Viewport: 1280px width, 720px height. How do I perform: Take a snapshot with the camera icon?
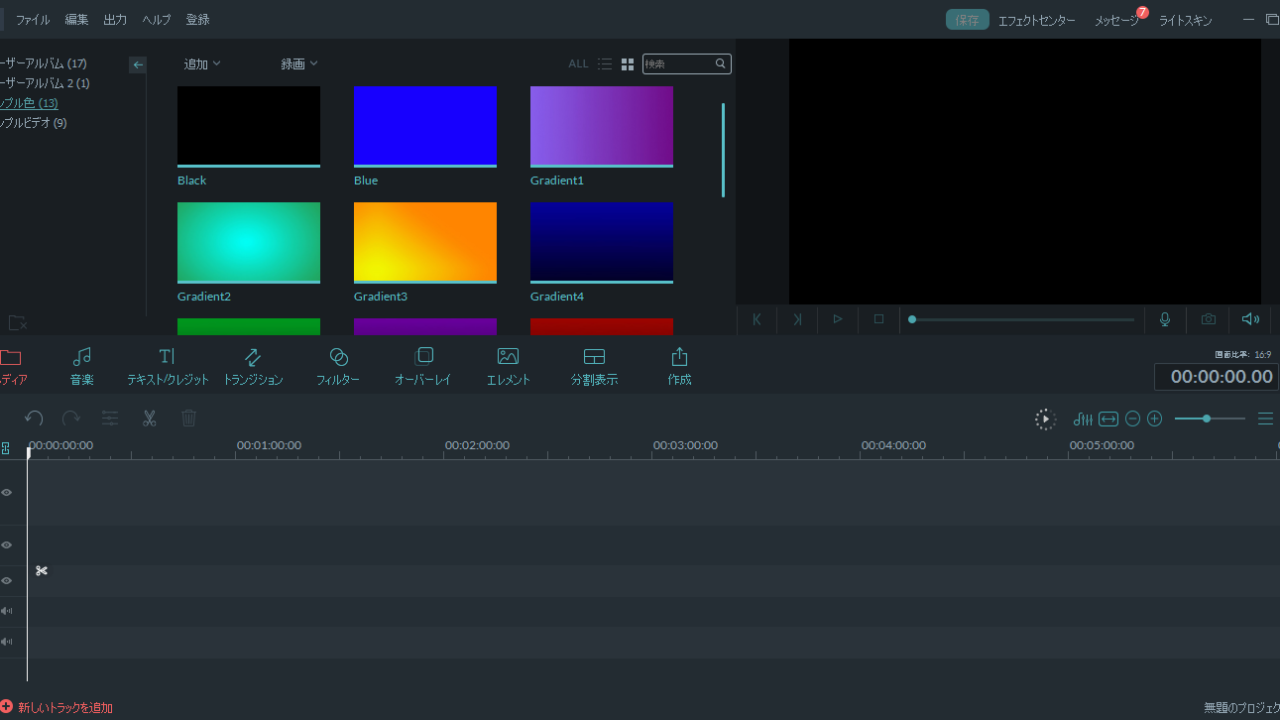[x=1208, y=319]
